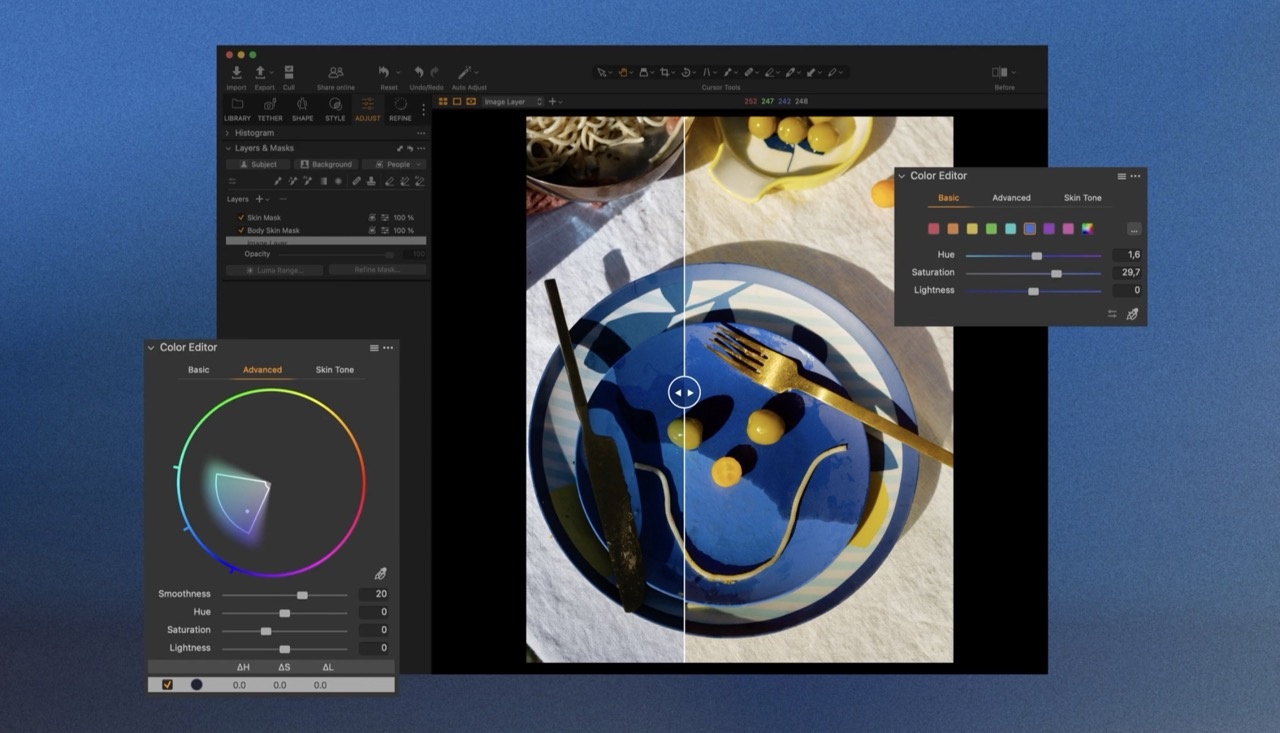Uncheck the color range checkbox in Advanced list
Image resolution: width=1280 pixels, height=733 pixels.
[x=167, y=685]
